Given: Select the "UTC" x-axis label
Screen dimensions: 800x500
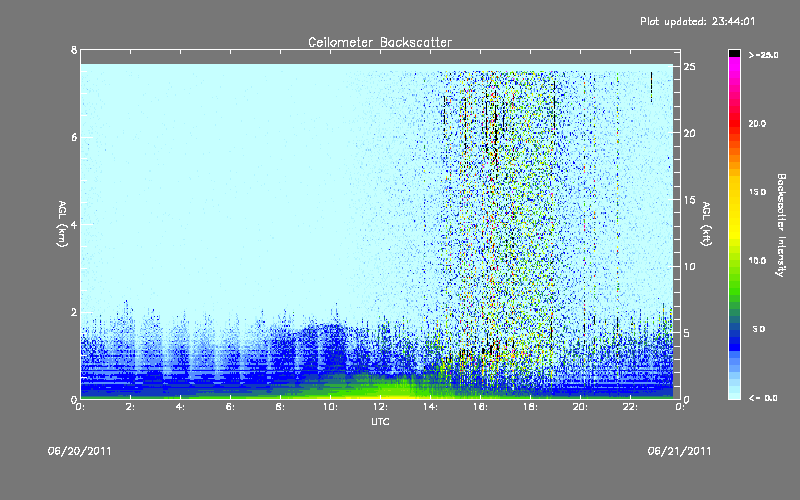Looking at the screenshot, I should (x=380, y=421).
